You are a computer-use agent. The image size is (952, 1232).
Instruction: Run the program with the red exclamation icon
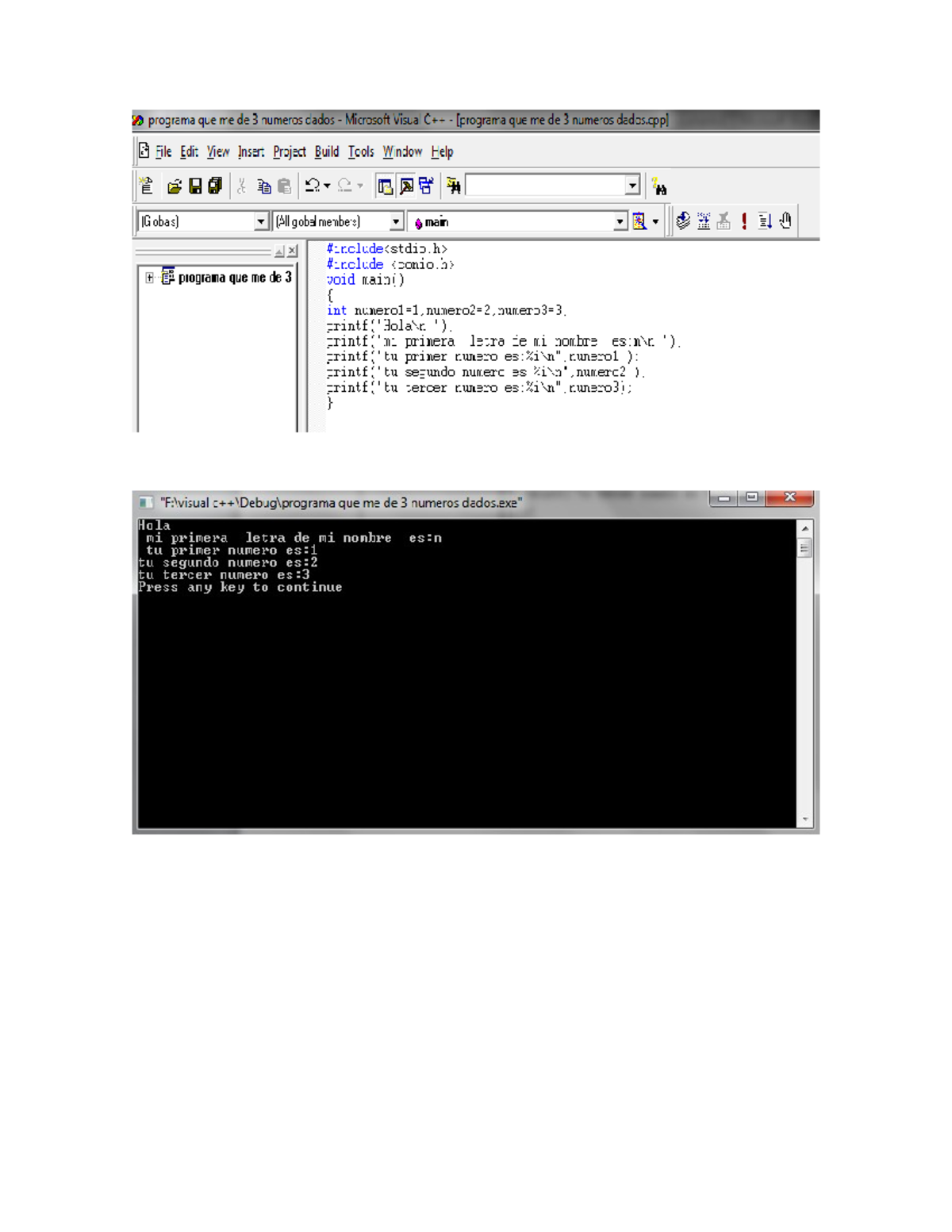click(744, 221)
